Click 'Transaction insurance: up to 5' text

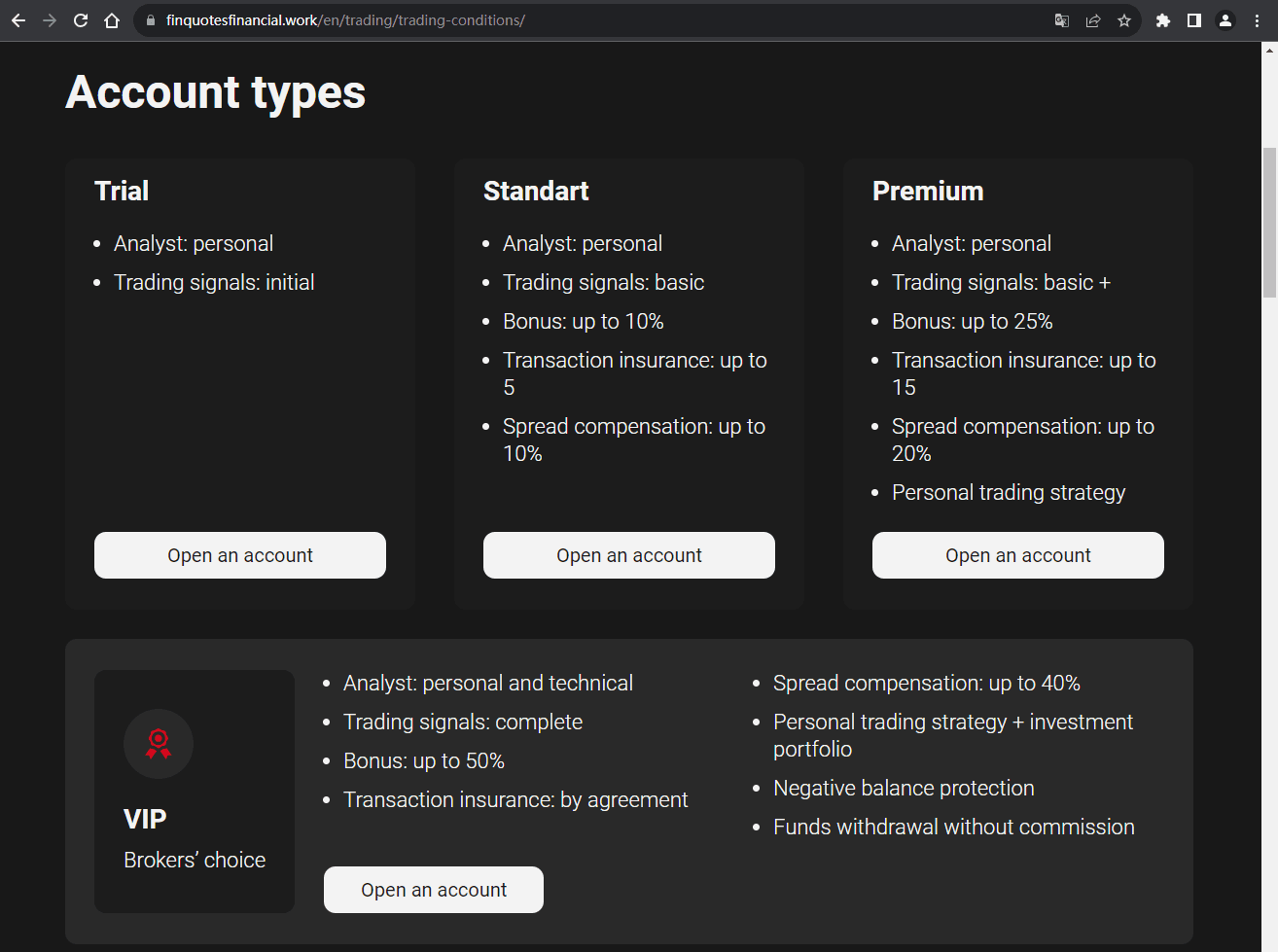635,373
